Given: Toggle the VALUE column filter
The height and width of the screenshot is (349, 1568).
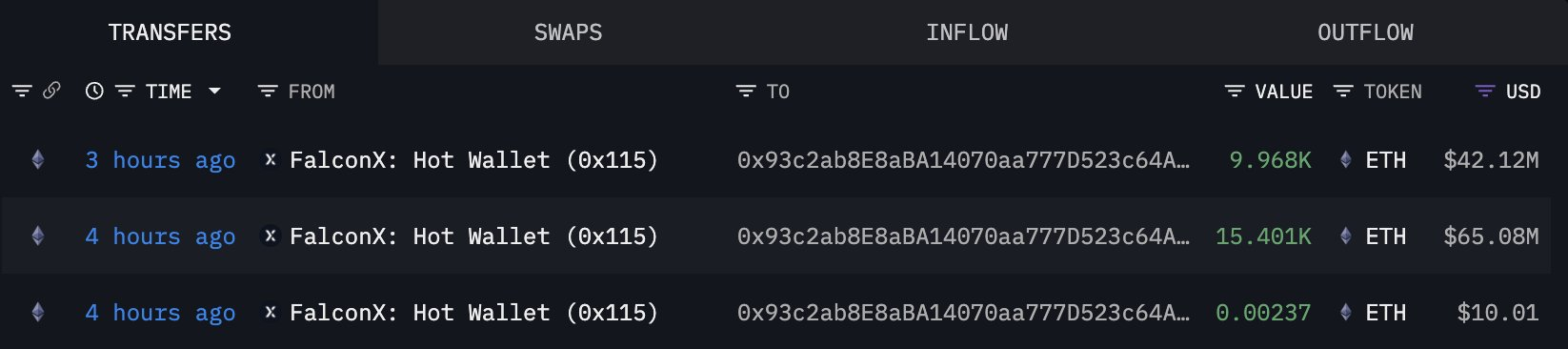Looking at the screenshot, I should click(1235, 92).
